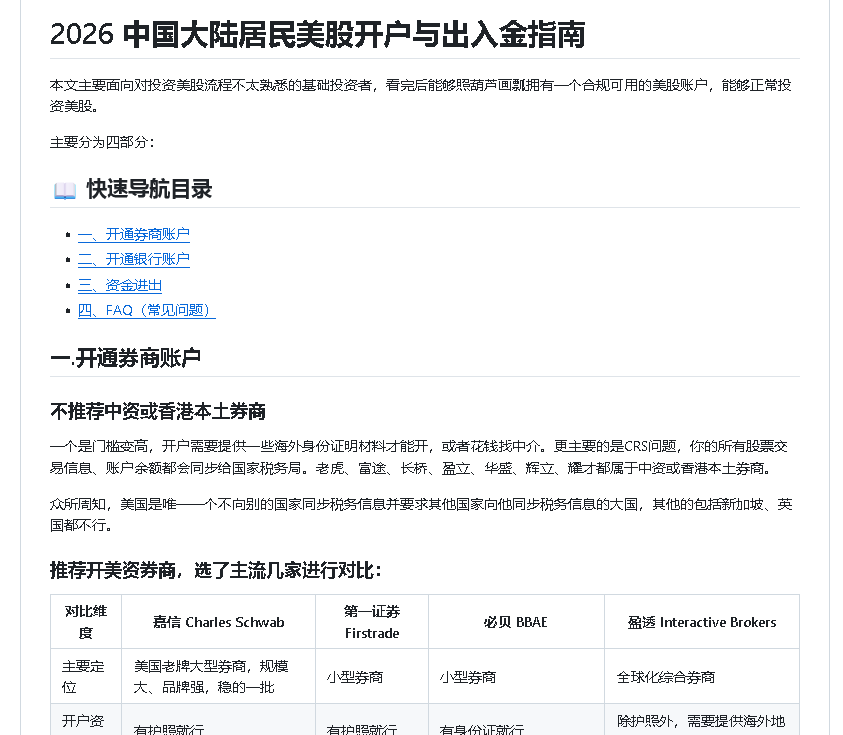Screen dimensions: 843x735
Task: Click the 有身份证就行 table cell
Action: [516, 720]
